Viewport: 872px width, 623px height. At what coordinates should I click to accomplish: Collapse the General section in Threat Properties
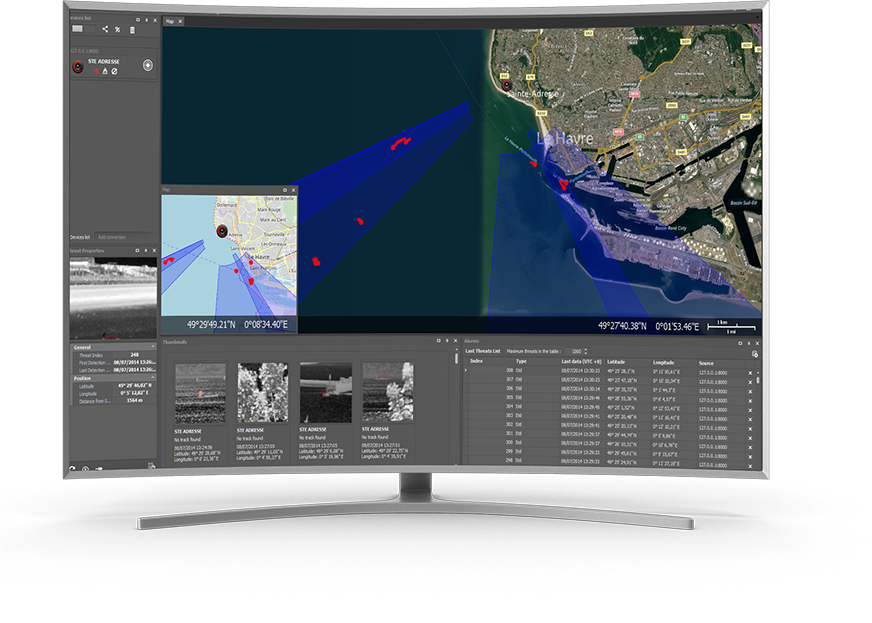click(x=152, y=346)
